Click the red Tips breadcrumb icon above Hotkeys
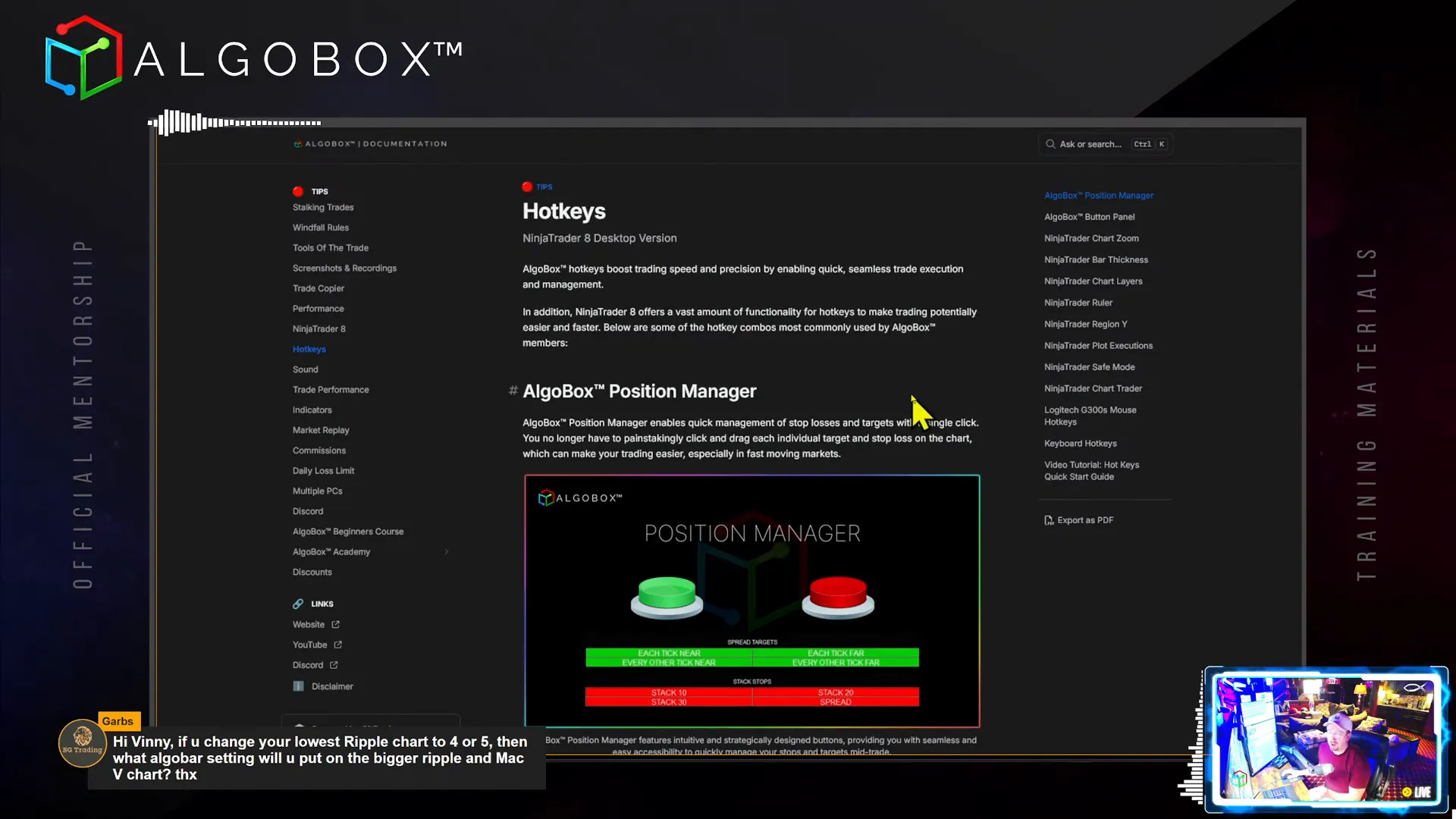 point(527,187)
